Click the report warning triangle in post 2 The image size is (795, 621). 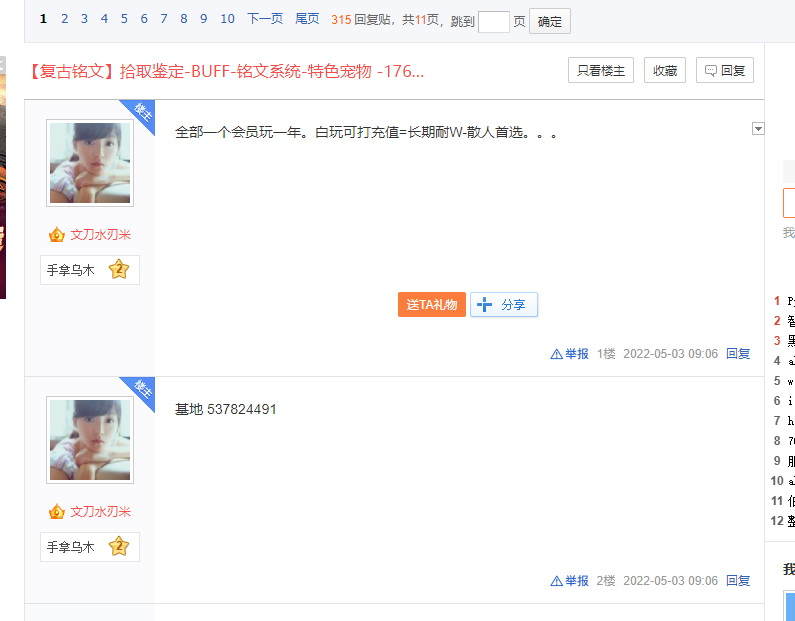(557, 581)
